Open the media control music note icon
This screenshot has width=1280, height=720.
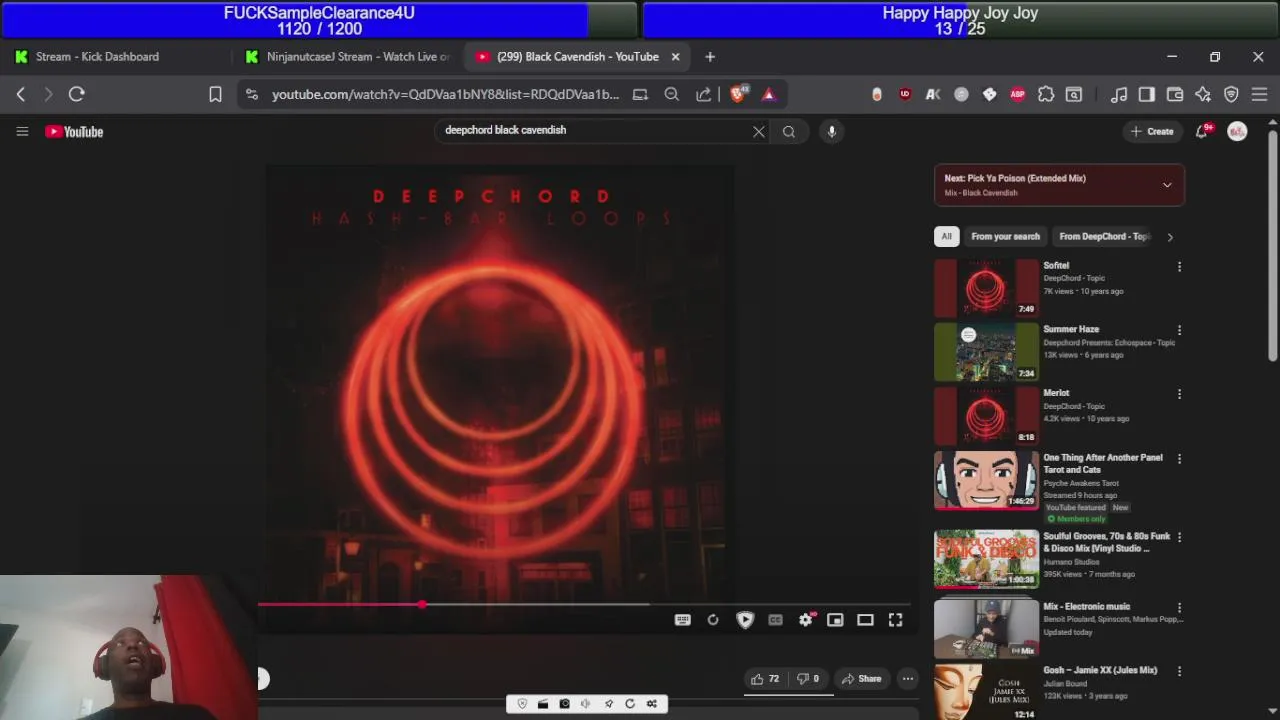[1119, 94]
